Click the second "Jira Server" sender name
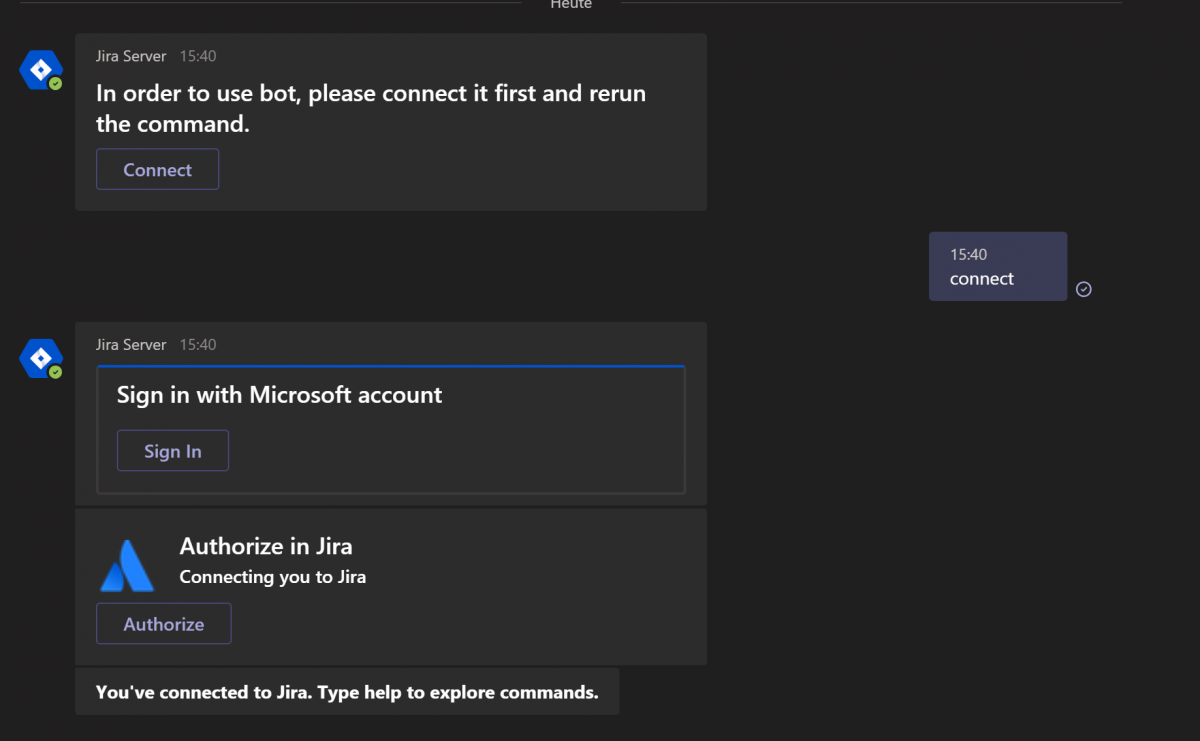Image resolution: width=1200 pixels, height=741 pixels. tap(131, 344)
